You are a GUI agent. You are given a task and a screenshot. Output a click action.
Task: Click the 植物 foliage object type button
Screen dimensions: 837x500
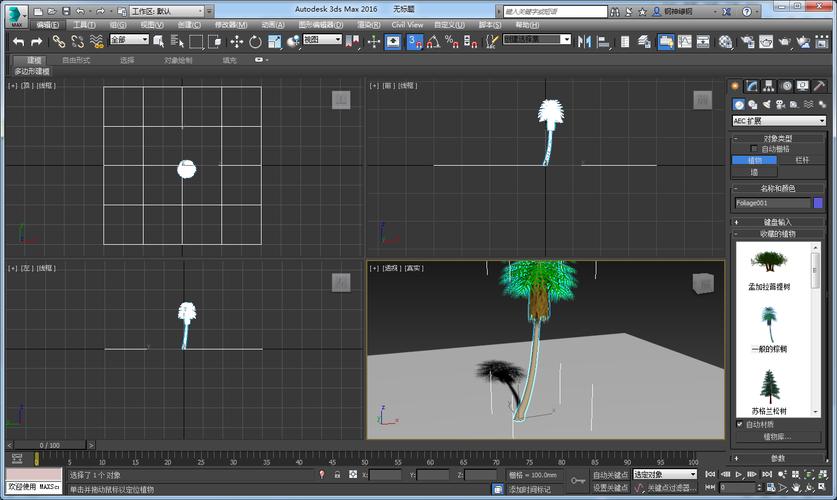coord(754,160)
